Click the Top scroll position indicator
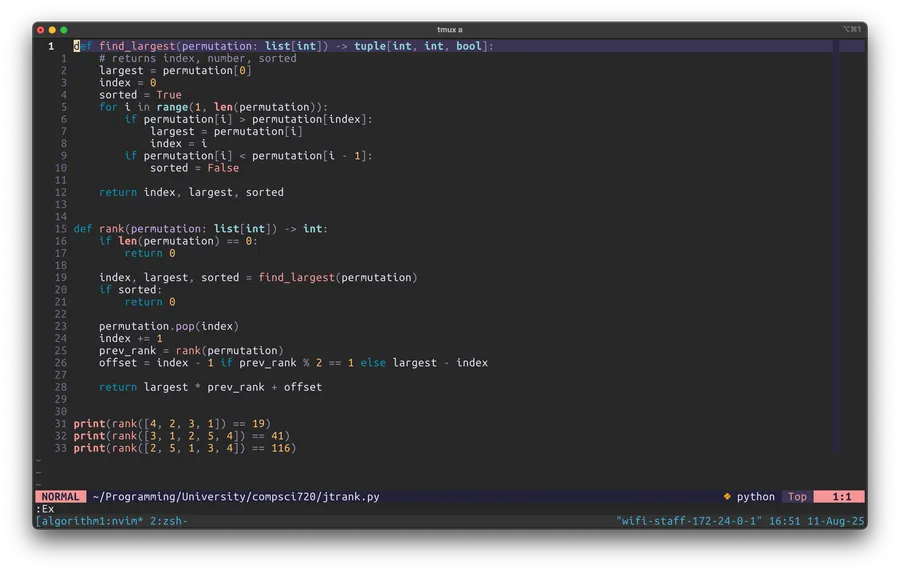 click(797, 497)
